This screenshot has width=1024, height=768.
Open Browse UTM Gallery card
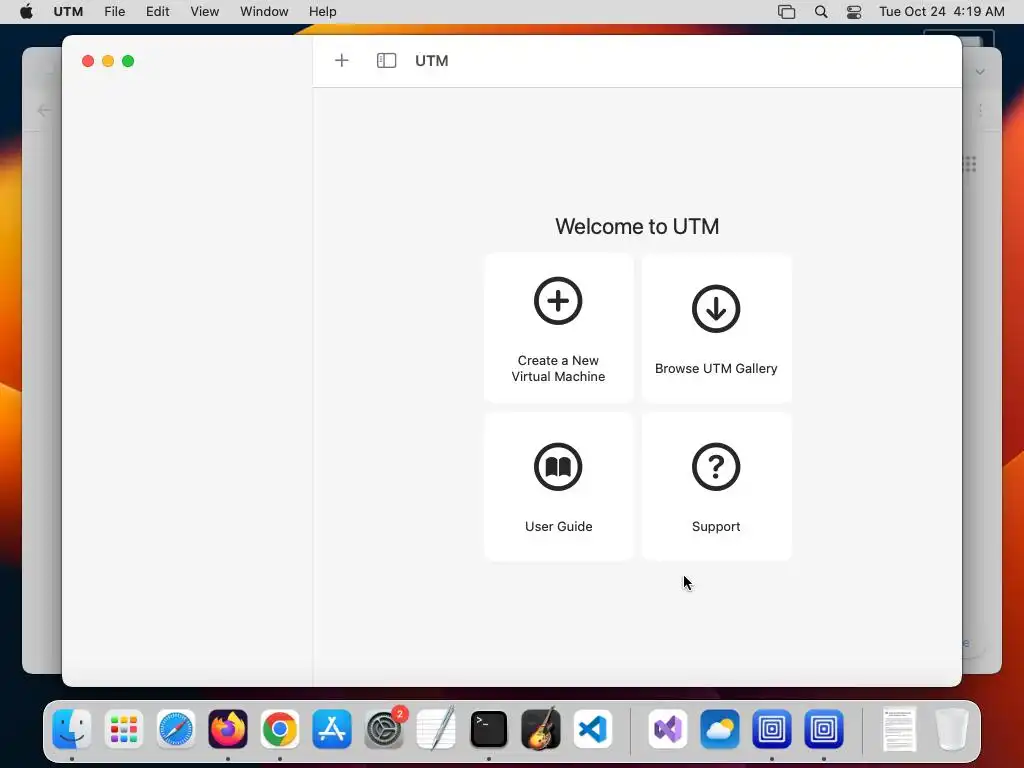pyautogui.click(x=716, y=328)
